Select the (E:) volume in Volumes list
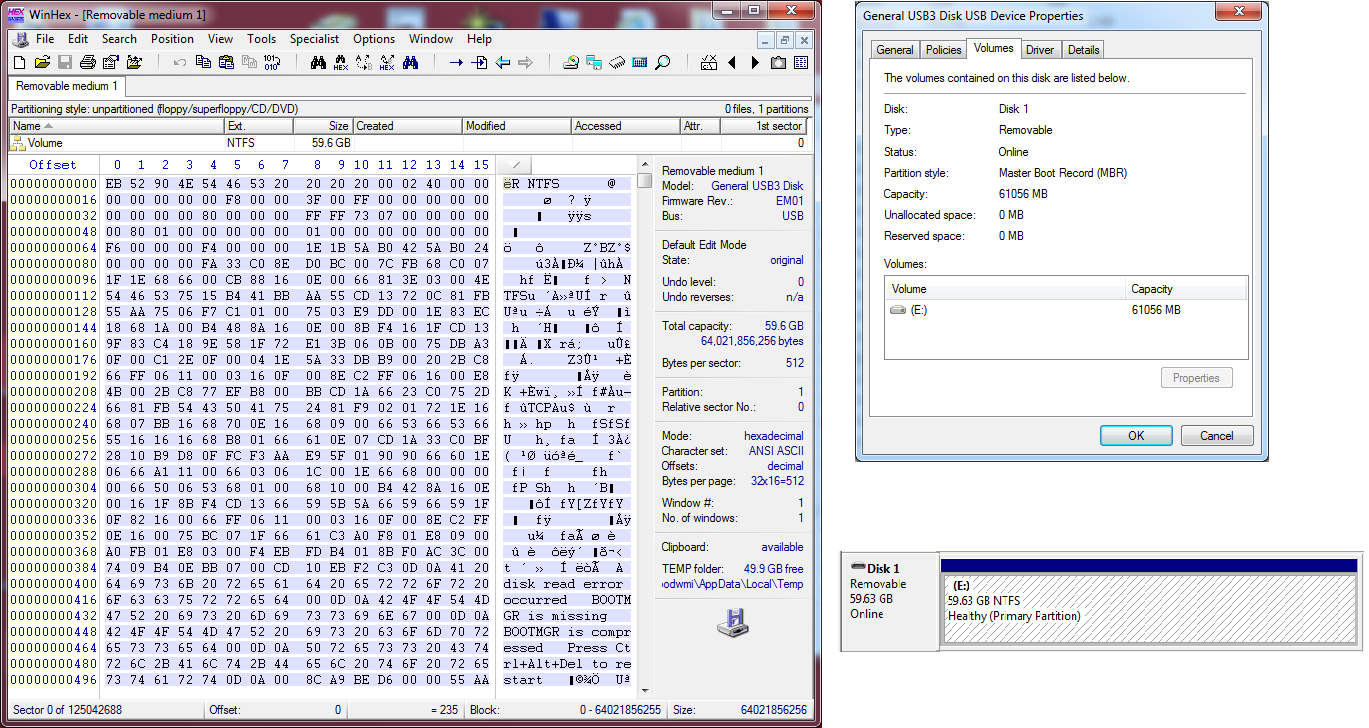1369x728 pixels. (1067, 310)
